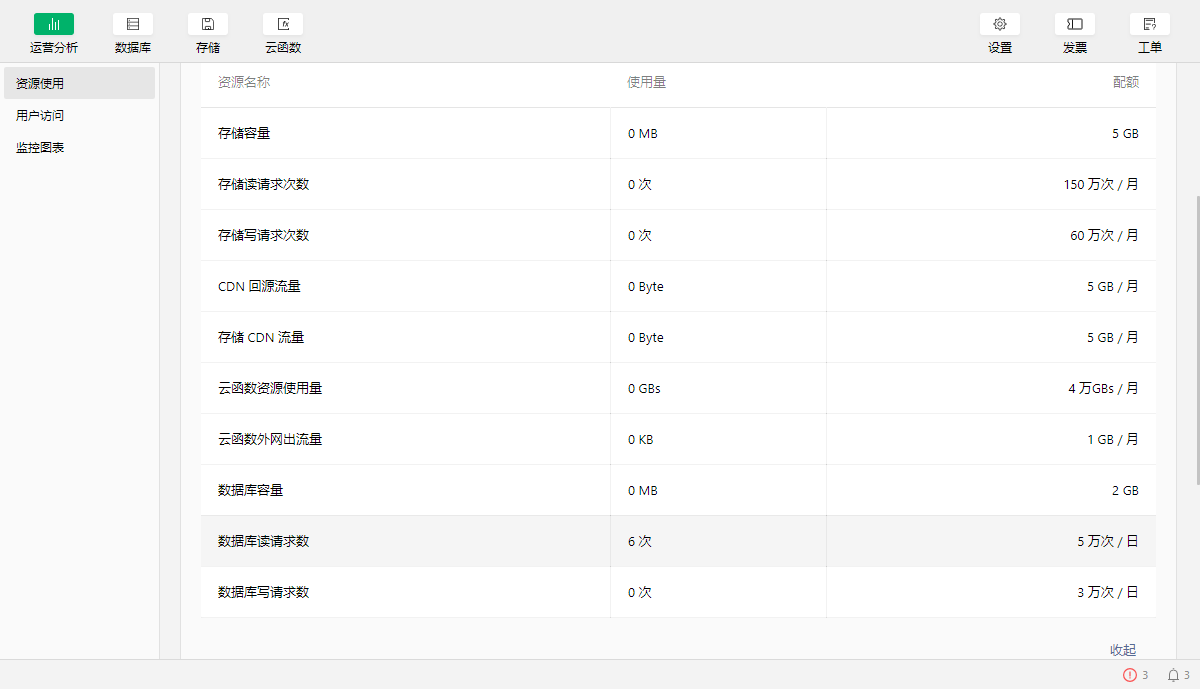The image size is (1200, 689).
Task: Select the 存储容量 row name
Action: (244, 133)
